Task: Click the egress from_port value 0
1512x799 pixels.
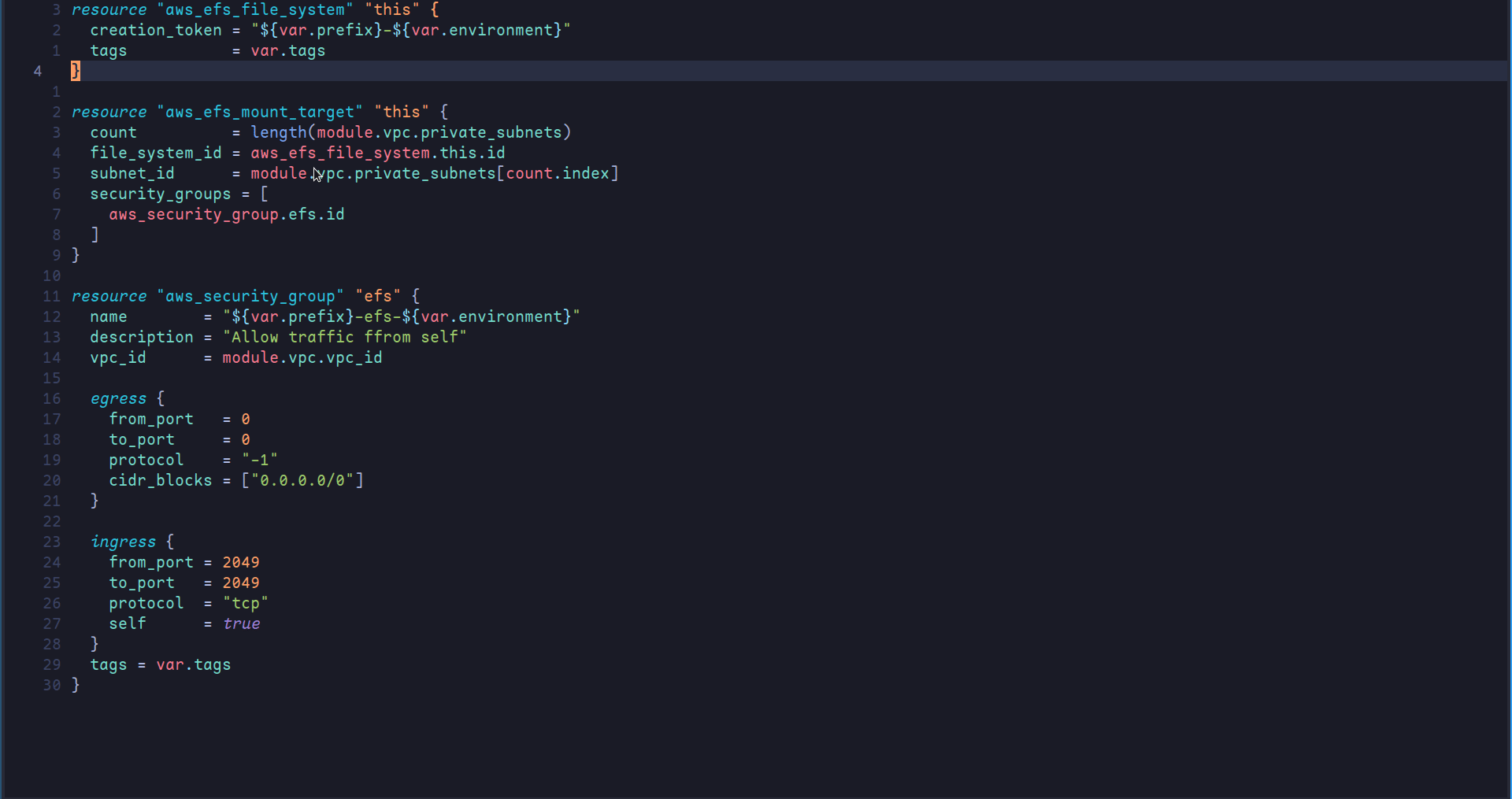Action: [246, 419]
